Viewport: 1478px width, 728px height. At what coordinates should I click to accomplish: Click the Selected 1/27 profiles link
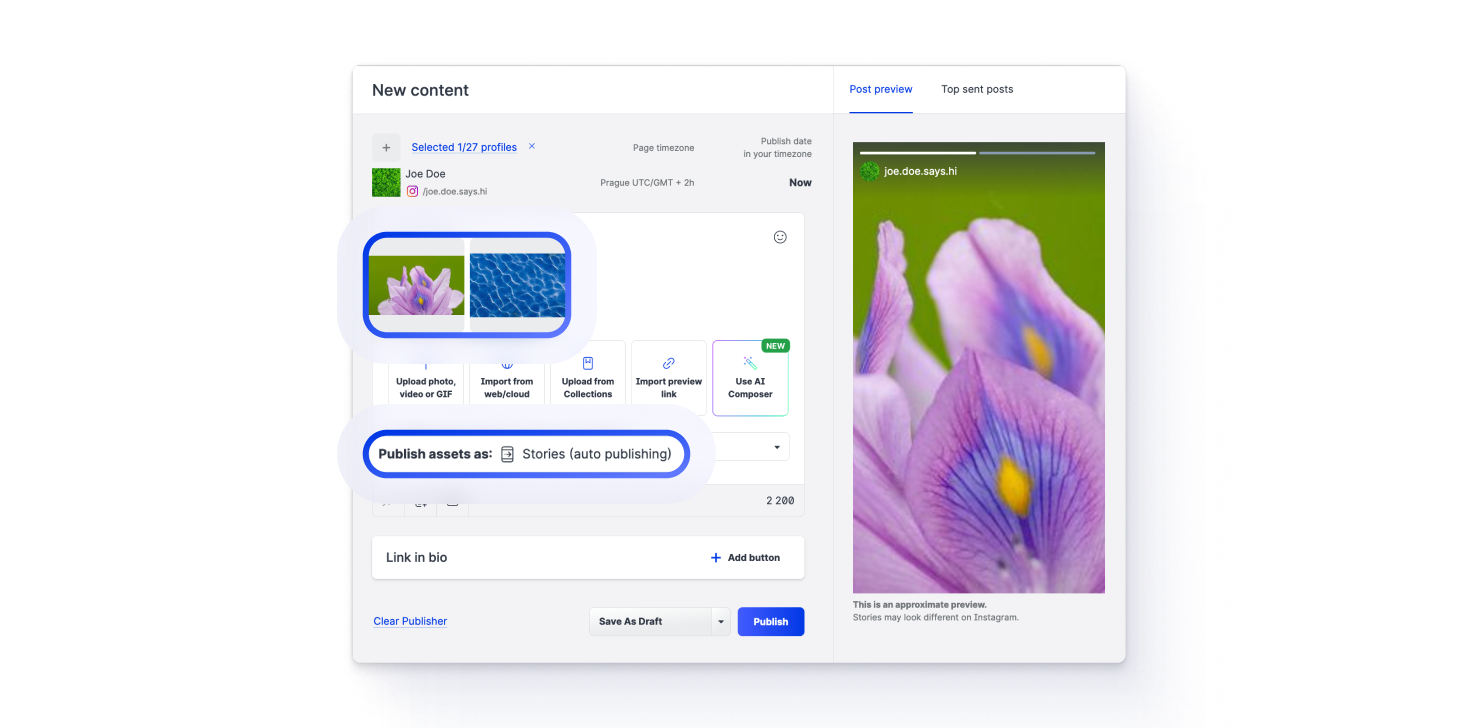click(x=464, y=147)
